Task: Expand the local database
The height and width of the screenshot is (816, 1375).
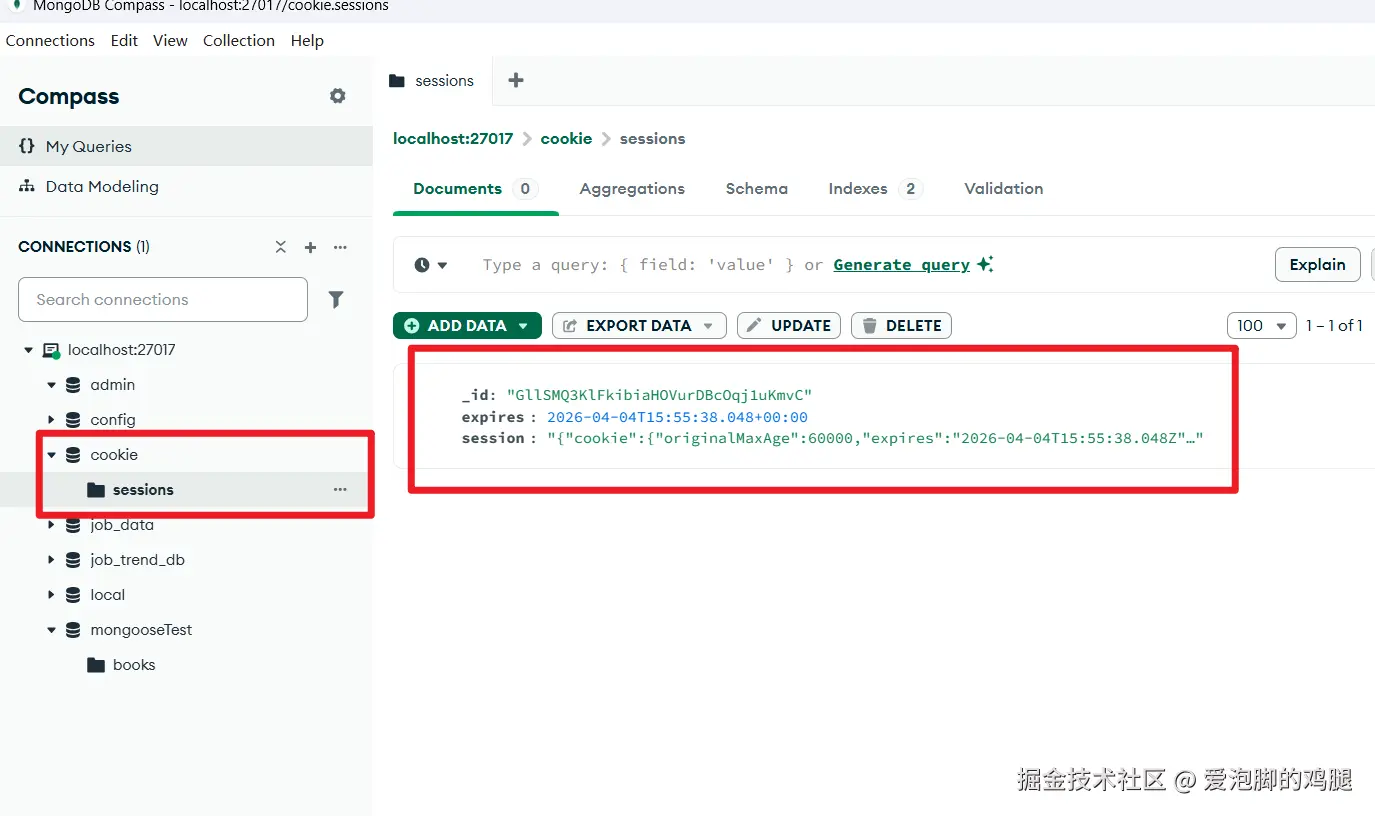Action: point(52,595)
